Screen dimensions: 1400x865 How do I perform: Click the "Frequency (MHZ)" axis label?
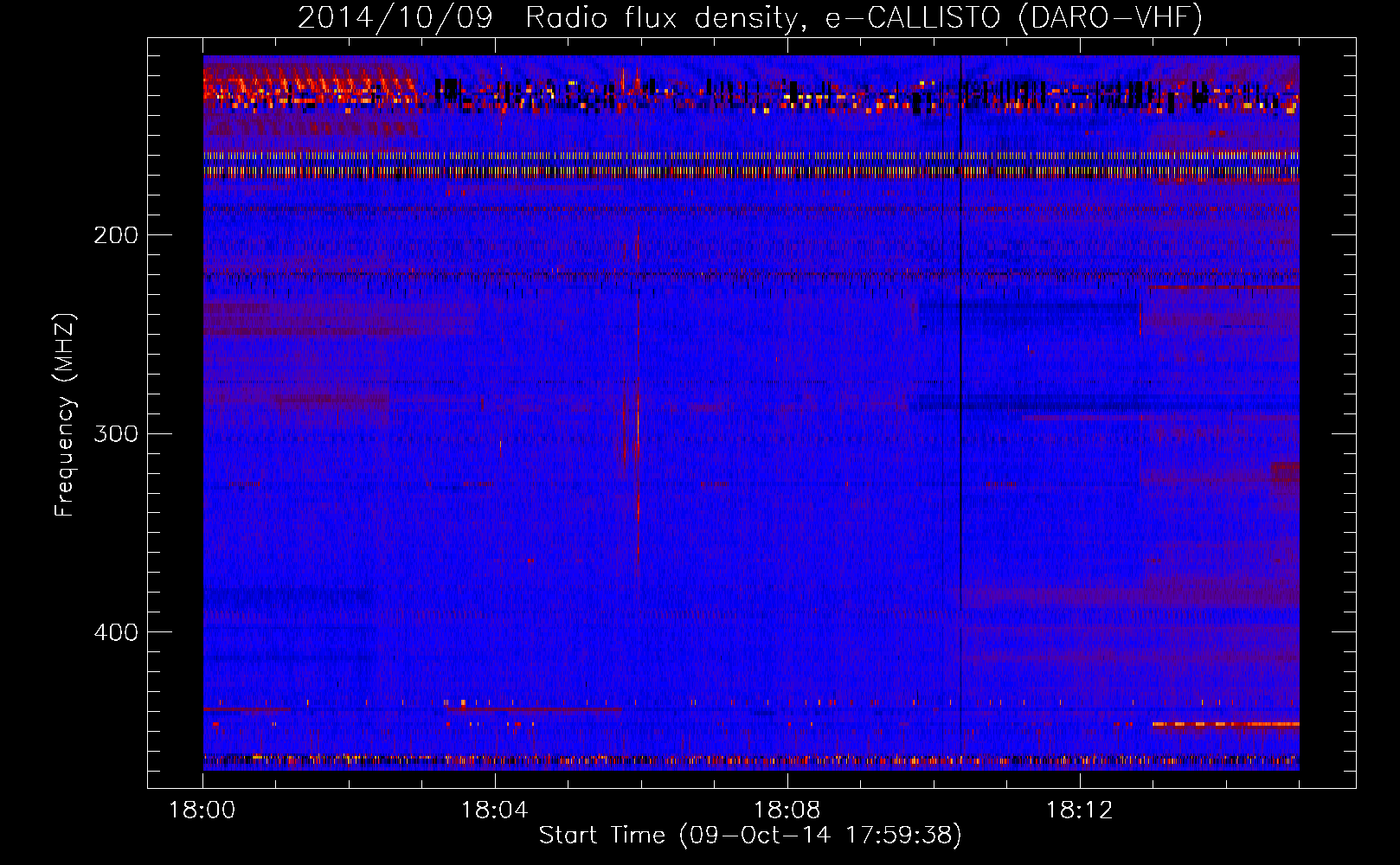pos(65,415)
